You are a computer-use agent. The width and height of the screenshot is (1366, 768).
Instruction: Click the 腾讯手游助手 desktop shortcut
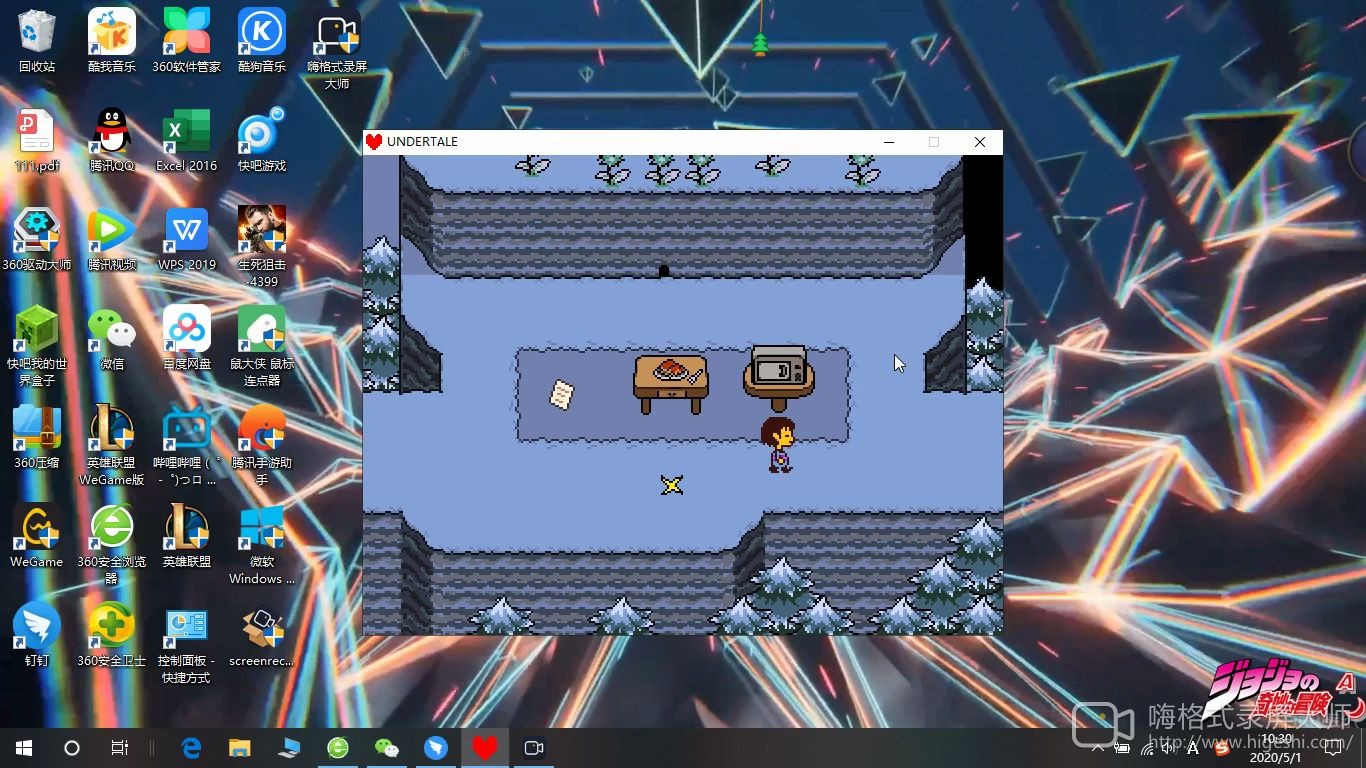pyautogui.click(x=262, y=445)
